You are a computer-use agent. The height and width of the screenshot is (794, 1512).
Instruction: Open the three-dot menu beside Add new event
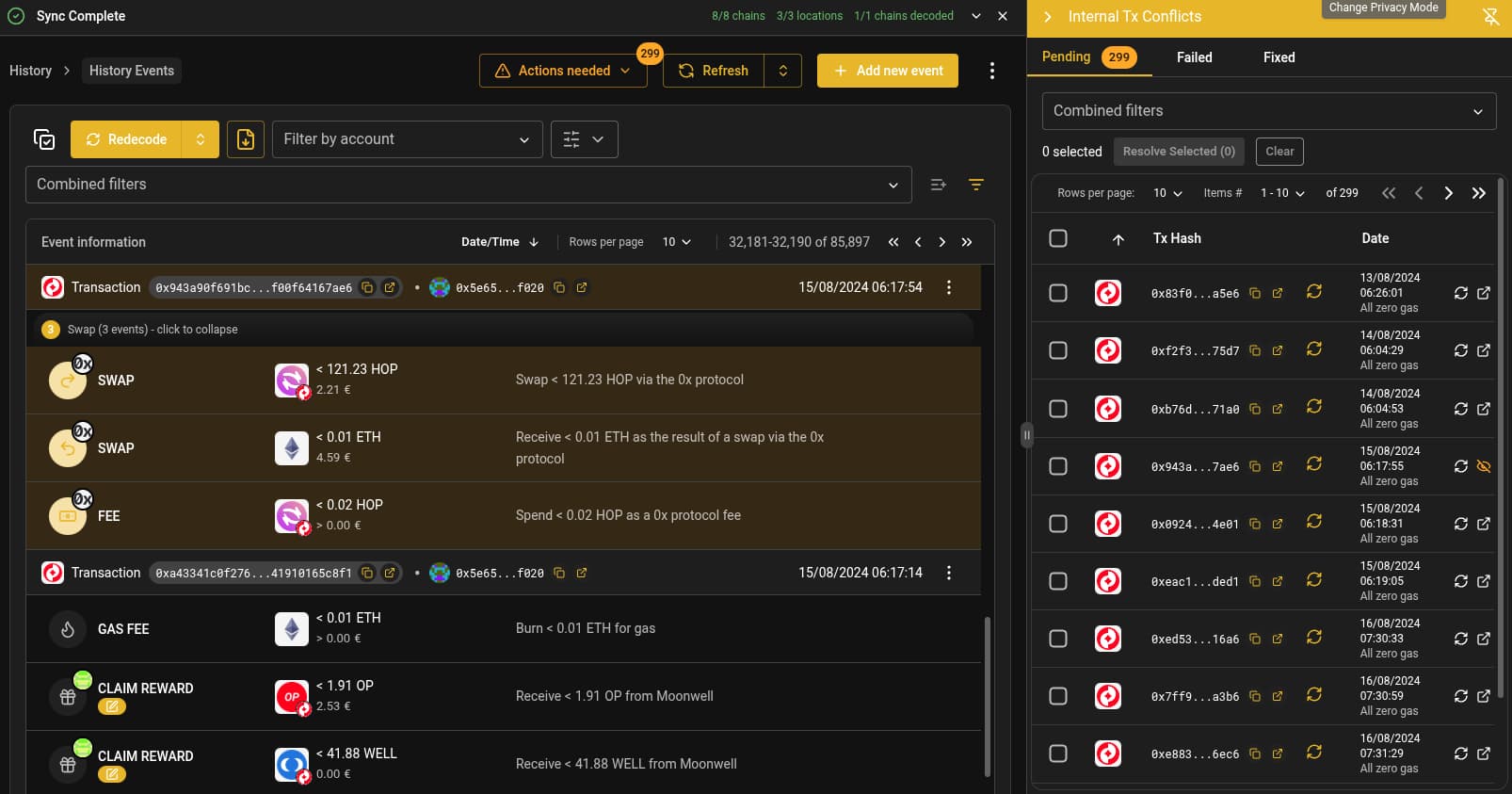point(991,71)
